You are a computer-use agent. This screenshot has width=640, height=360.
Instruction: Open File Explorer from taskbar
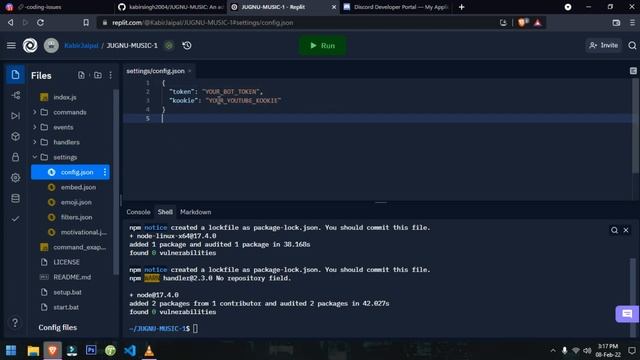(33, 351)
